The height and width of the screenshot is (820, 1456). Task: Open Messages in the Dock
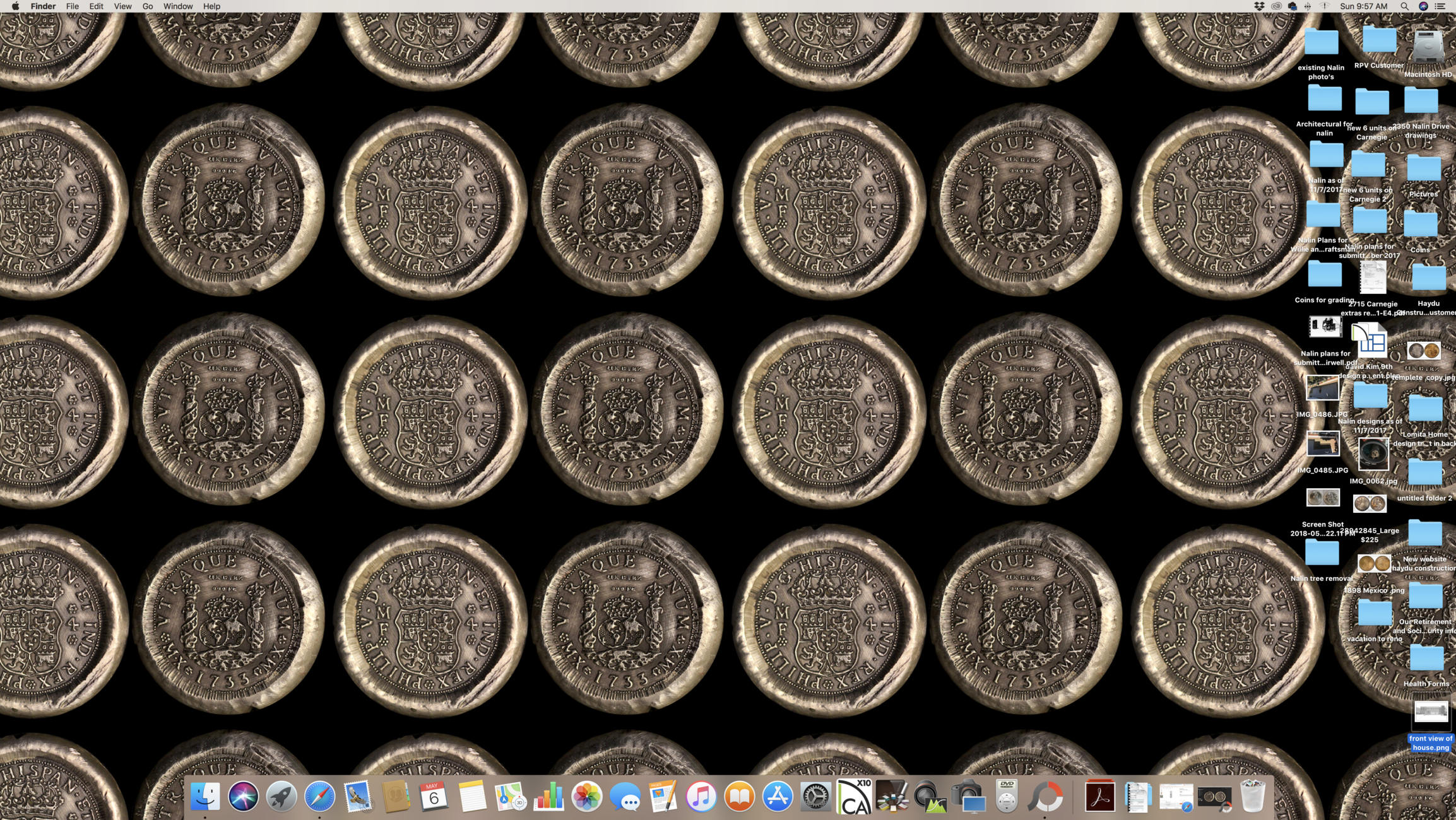625,796
